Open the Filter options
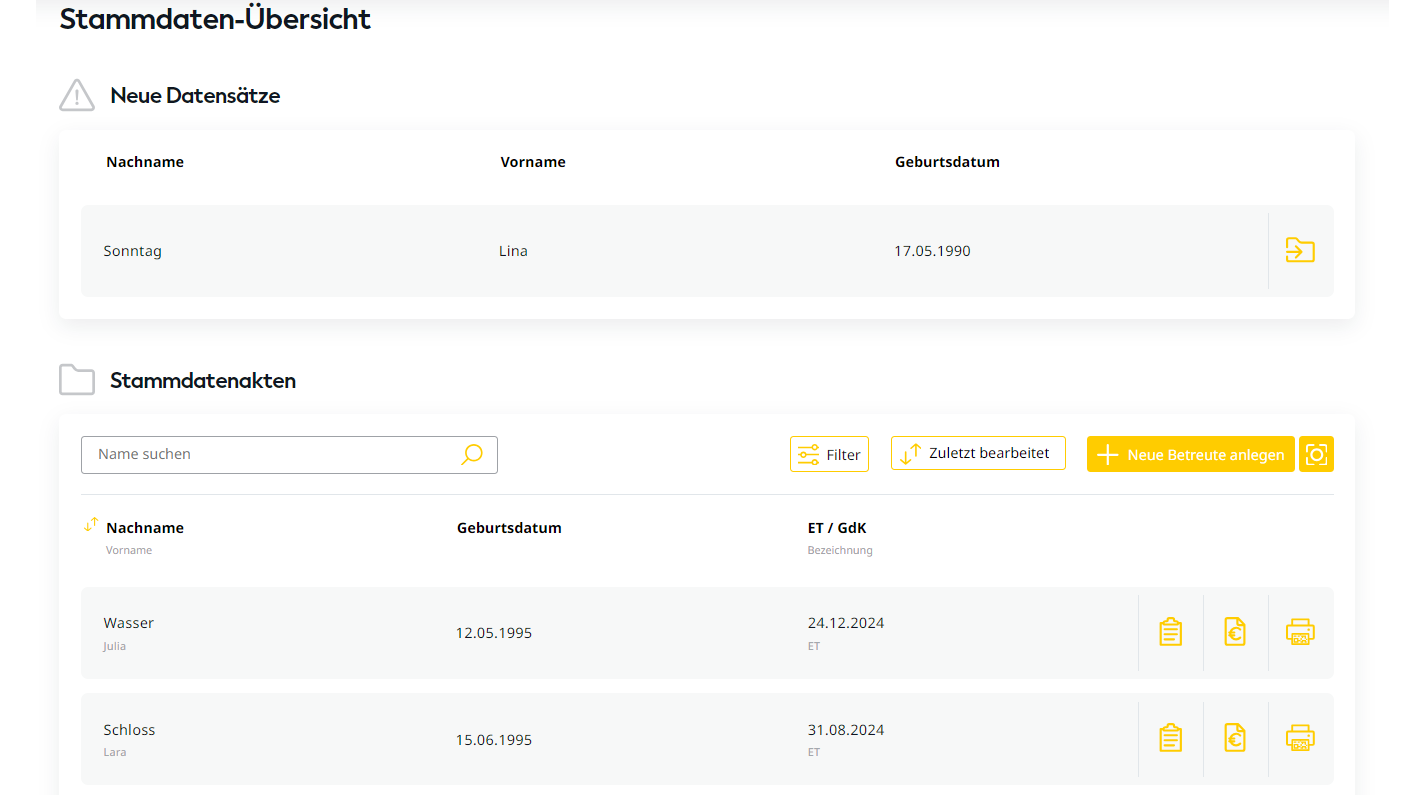The image size is (1414, 795). coord(829,454)
